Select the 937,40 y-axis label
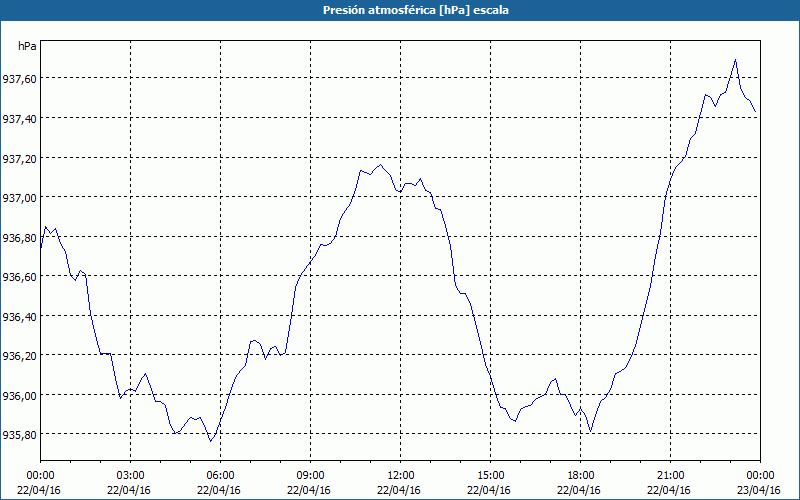 [19, 118]
